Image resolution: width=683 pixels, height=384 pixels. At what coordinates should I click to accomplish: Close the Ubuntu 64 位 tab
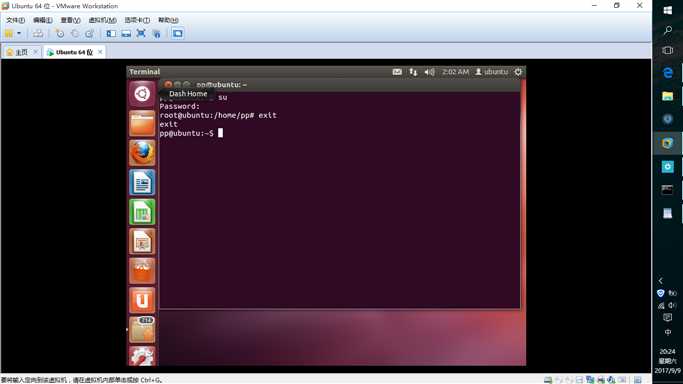pos(100,52)
